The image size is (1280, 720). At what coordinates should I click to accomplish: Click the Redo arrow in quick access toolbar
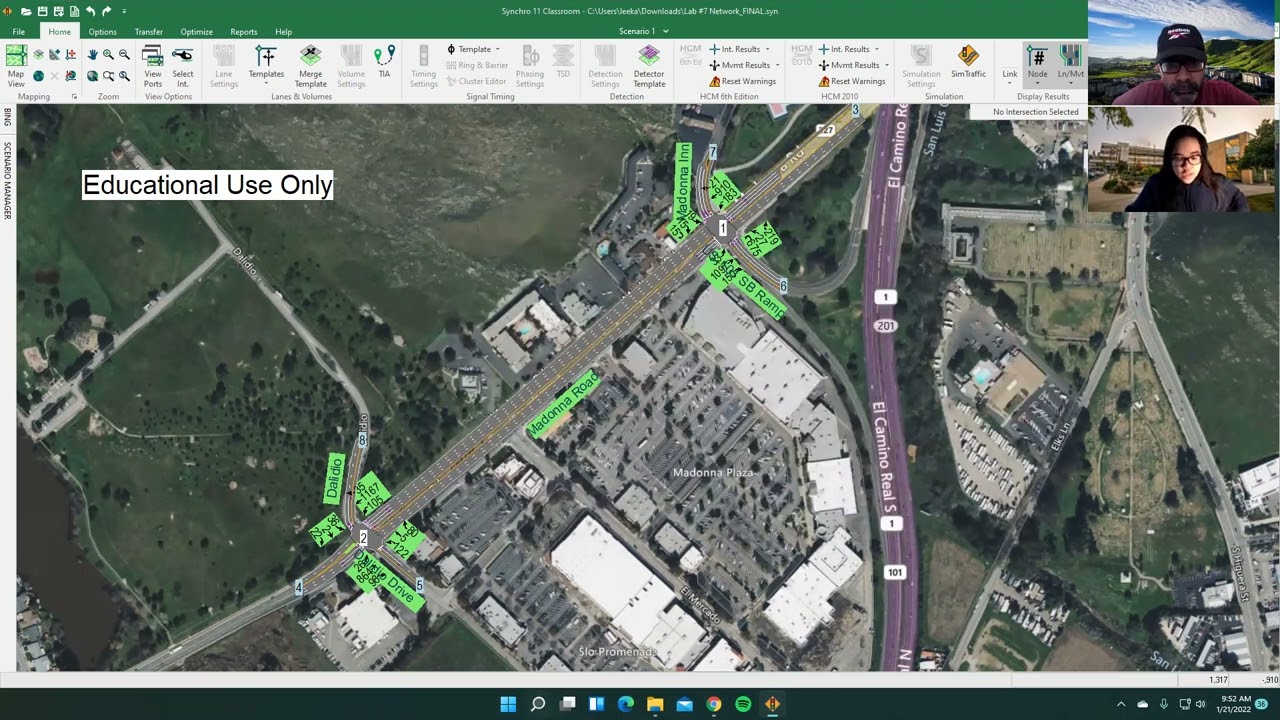click(x=106, y=11)
